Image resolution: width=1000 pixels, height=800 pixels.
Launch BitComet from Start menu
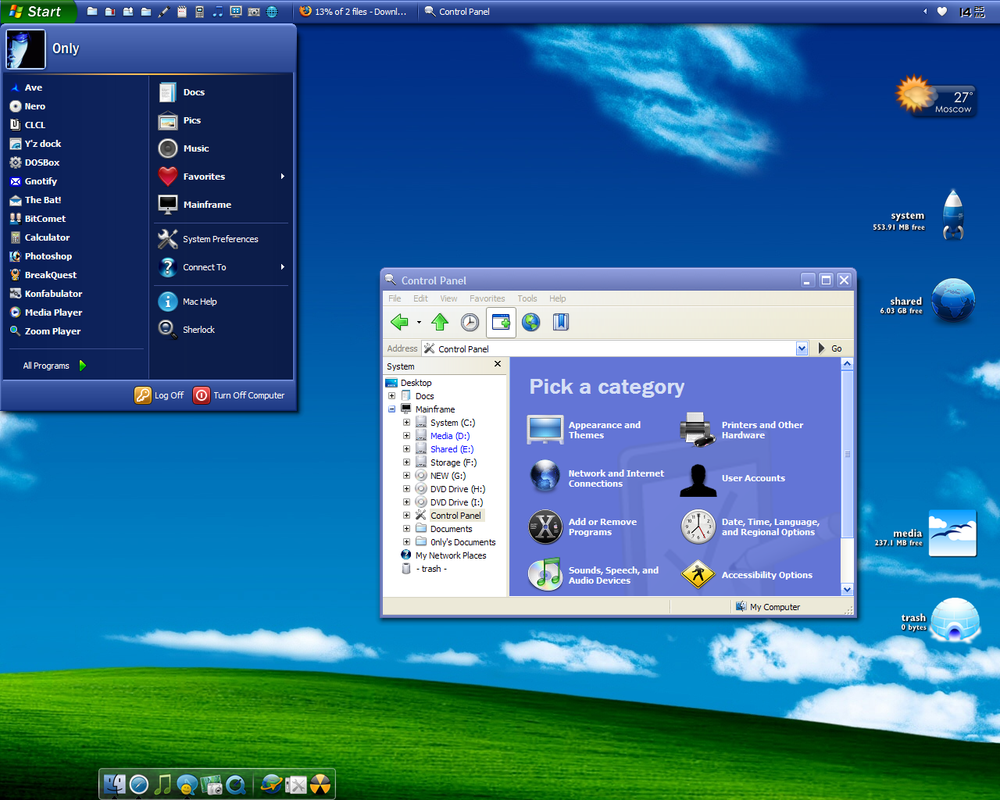click(x=38, y=218)
